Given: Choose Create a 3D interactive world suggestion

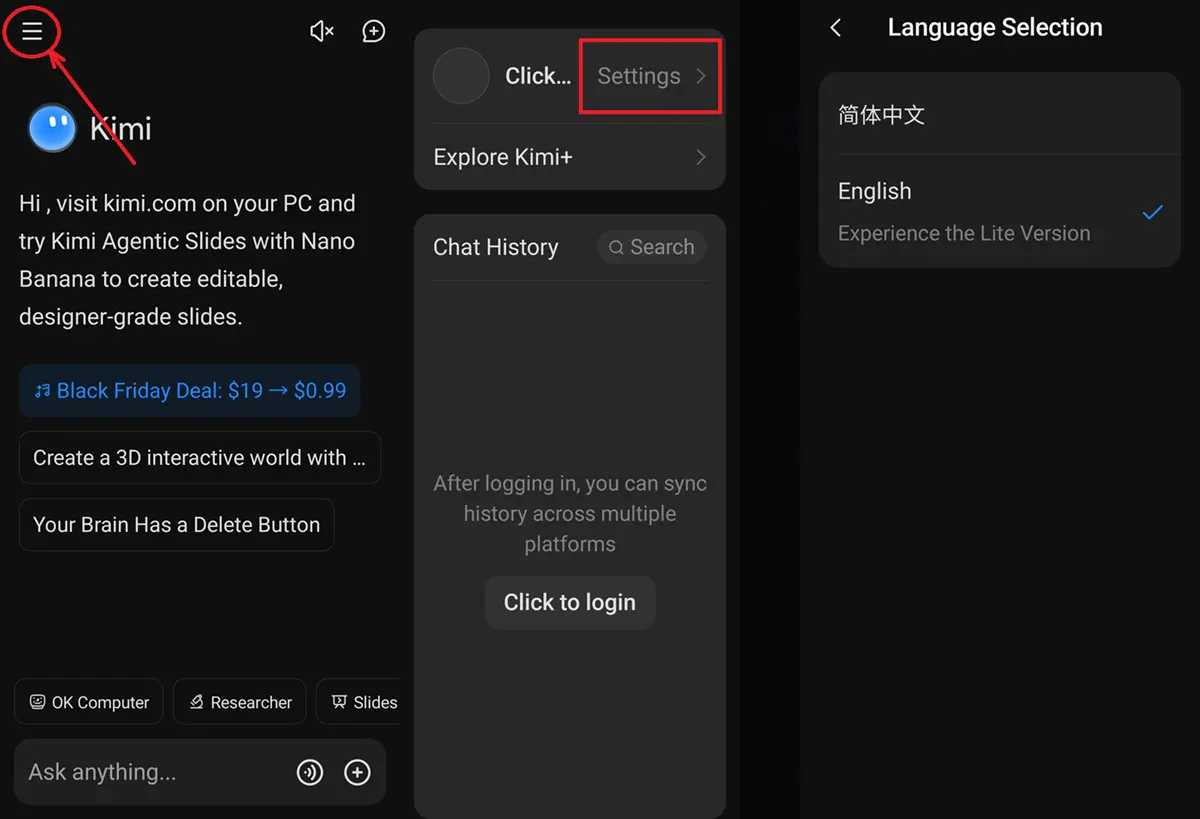Looking at the screenshot, I should pos(199,458).
